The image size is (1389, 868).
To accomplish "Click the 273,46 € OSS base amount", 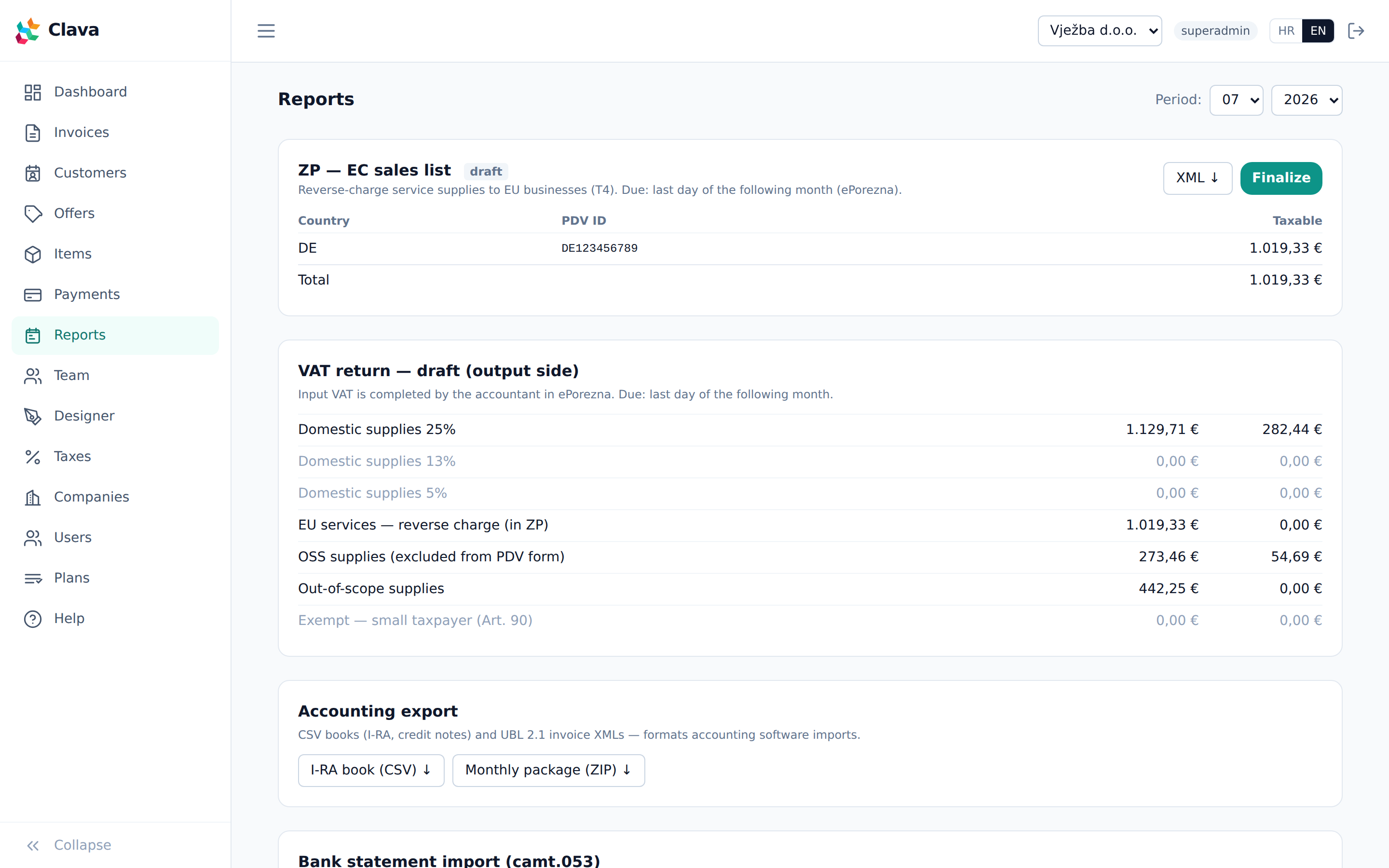I will pyautogui.click(x=1169, y=557).
